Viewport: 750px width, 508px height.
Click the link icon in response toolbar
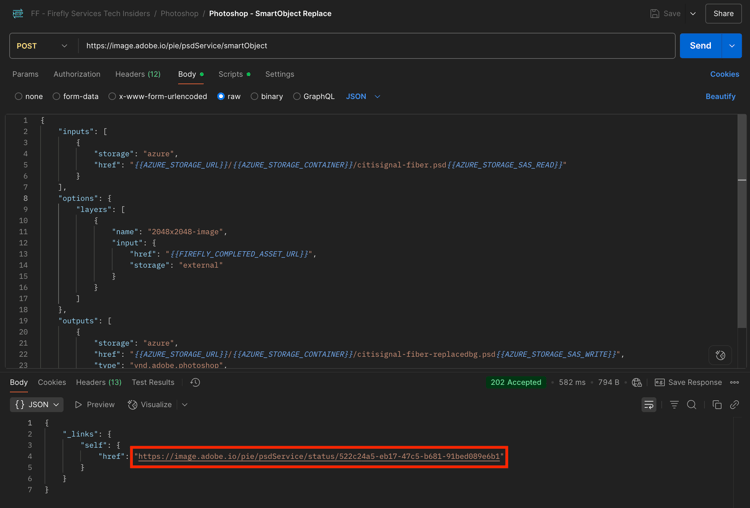pyautogui.click(x=734, y=405)
